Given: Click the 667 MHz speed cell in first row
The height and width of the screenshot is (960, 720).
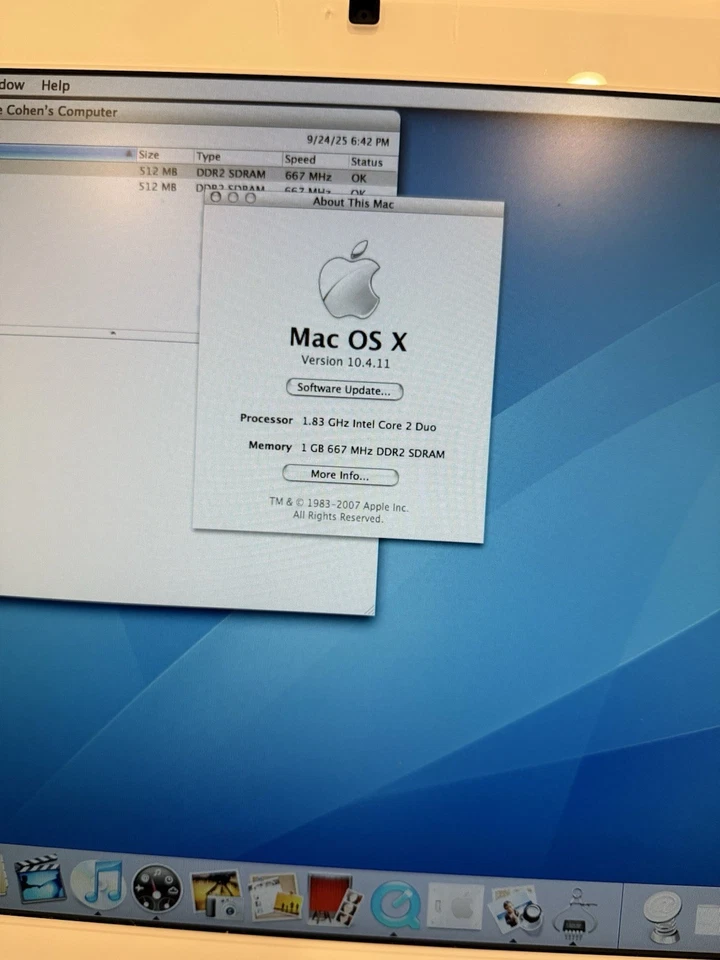Looking at the screenshot, I should (x=308, y=176).
